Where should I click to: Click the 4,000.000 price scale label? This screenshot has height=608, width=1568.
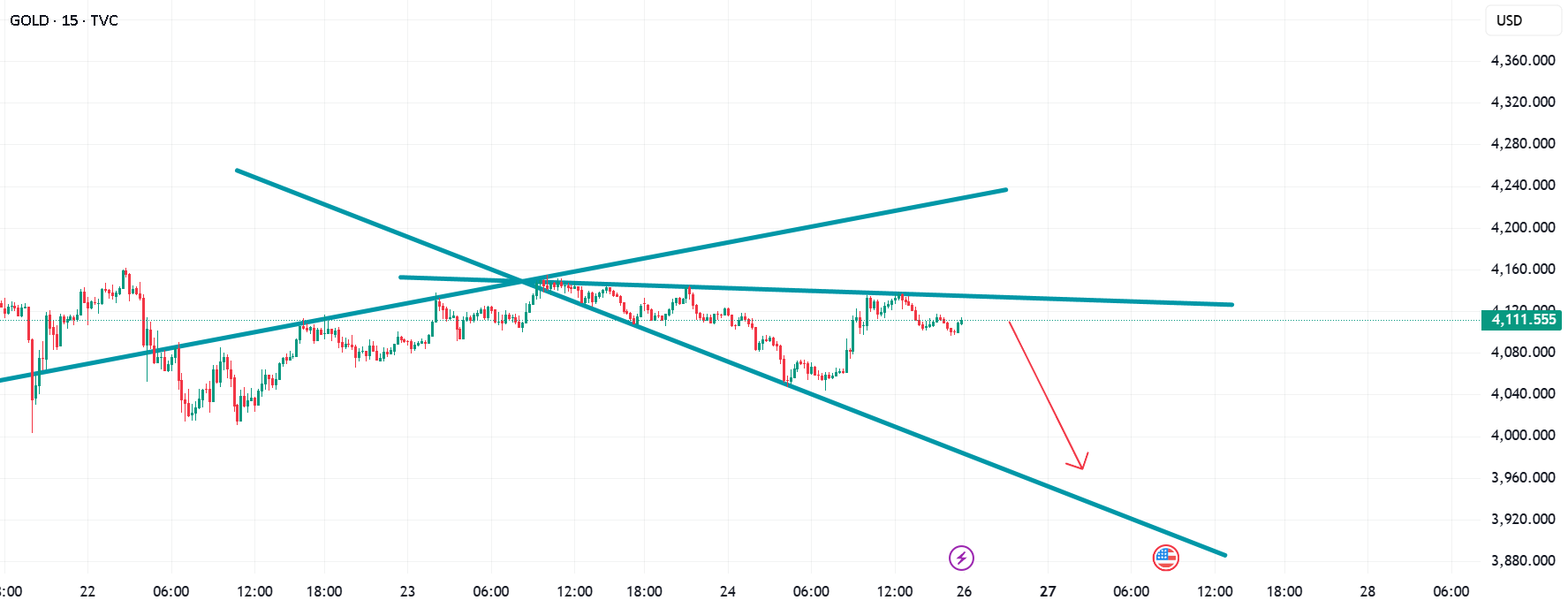(1523, 435)
